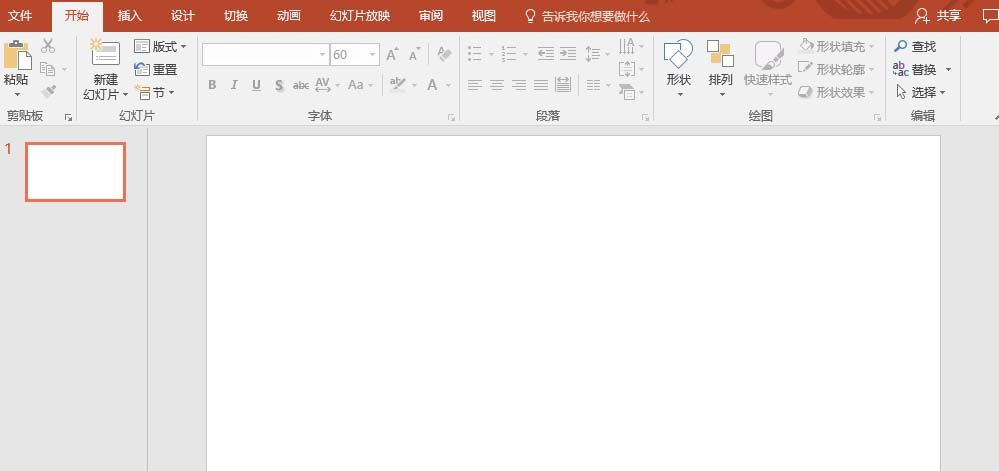Toggle Underline formatting

click(x=256, y=85)
